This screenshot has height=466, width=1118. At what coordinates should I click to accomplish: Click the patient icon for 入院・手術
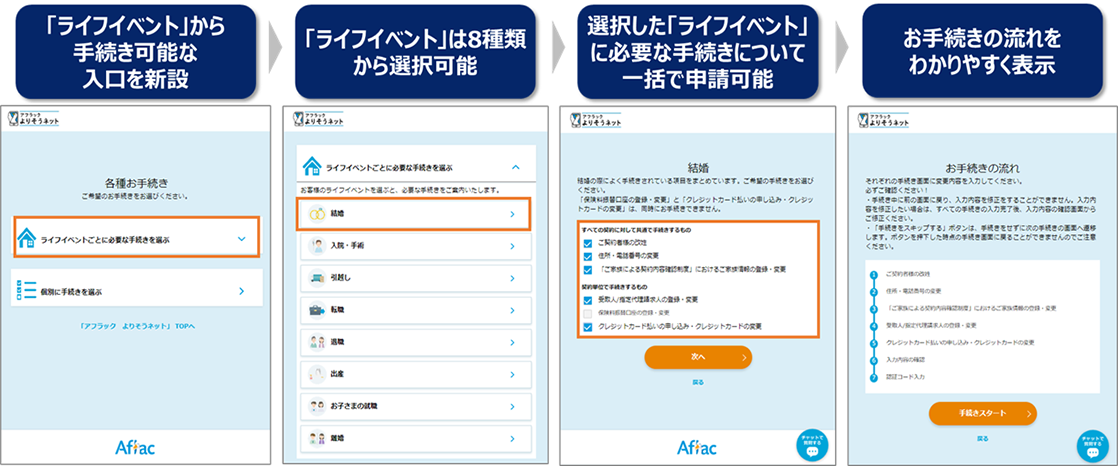click(316, 246)
